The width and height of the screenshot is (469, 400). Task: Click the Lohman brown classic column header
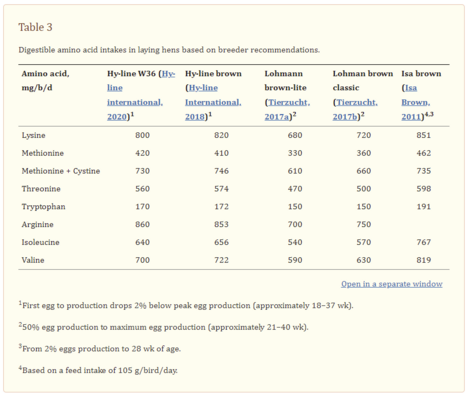click(363, 81)
